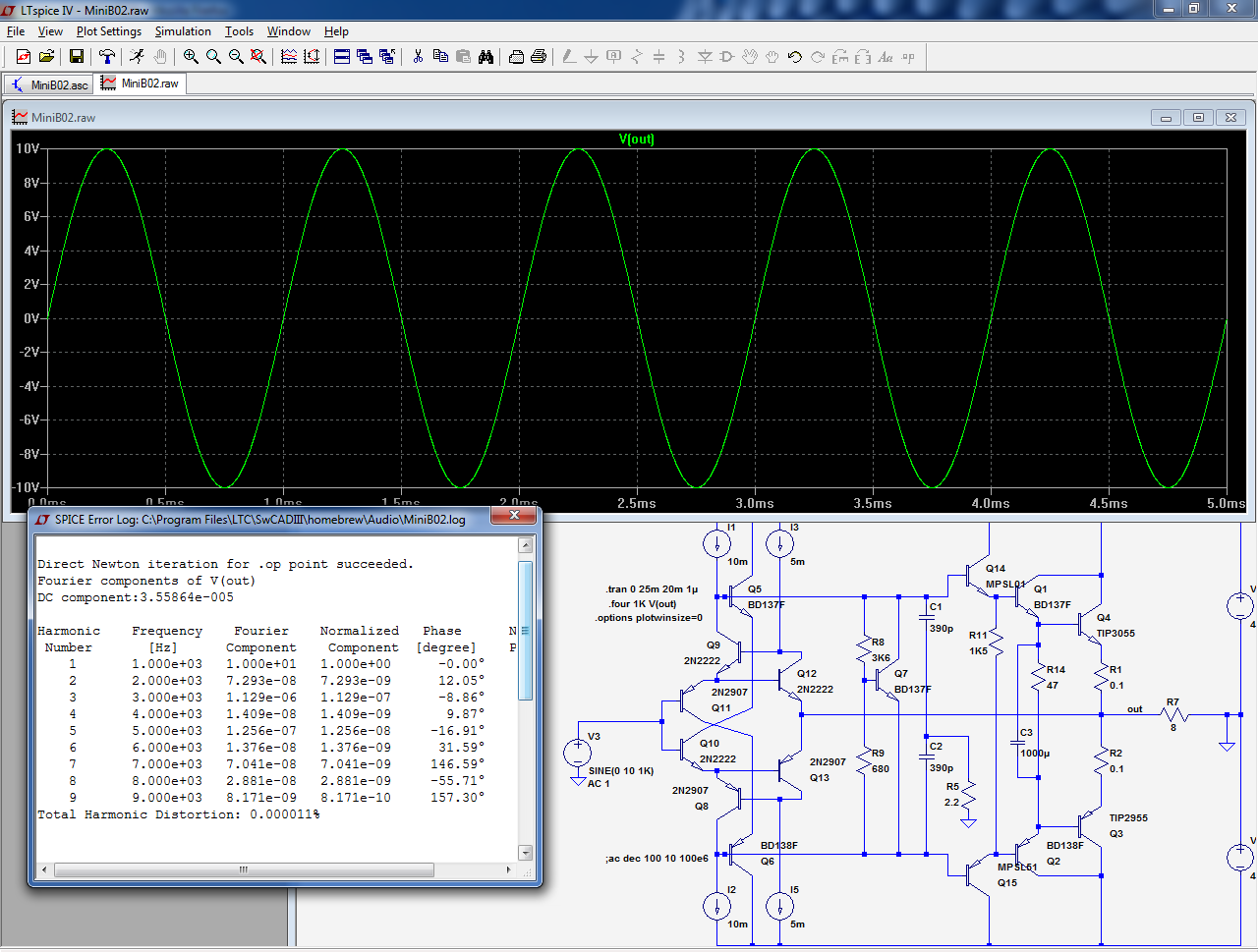
Task: Open the Tools menu
Action: click(239, 31)
